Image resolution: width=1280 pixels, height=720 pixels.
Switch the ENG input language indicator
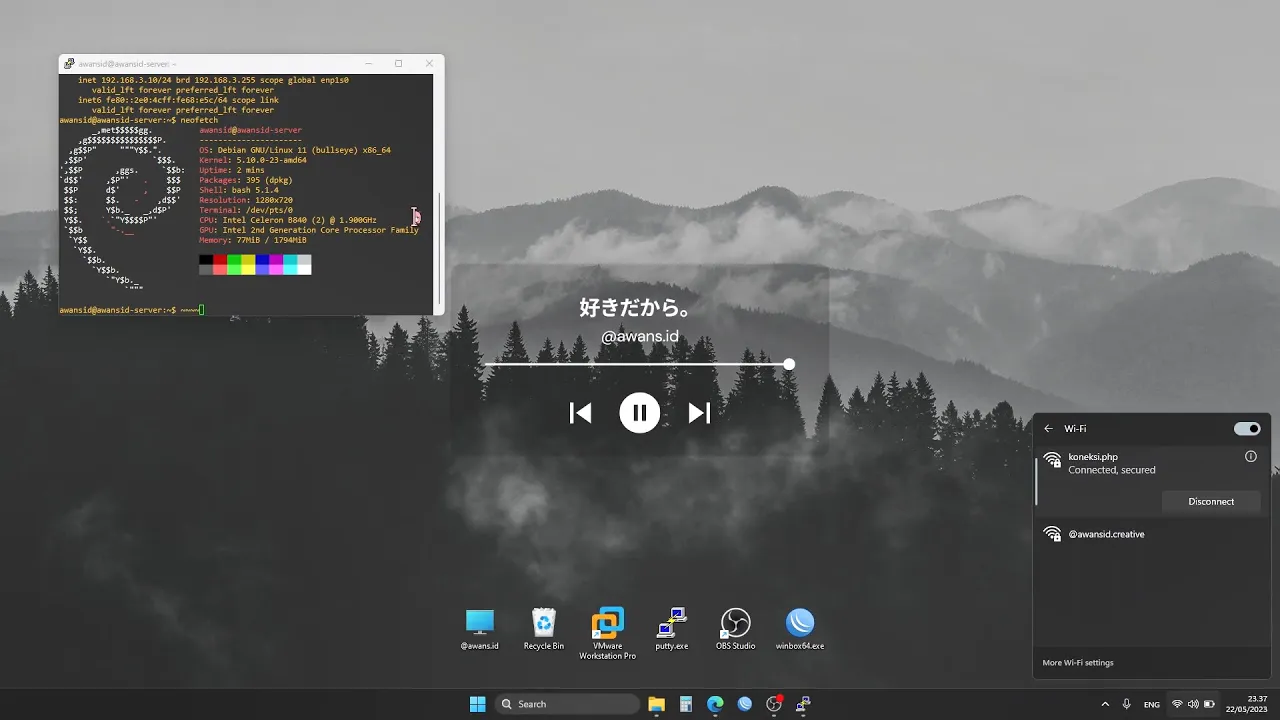pyautogui.click(x=1152, y=704)
